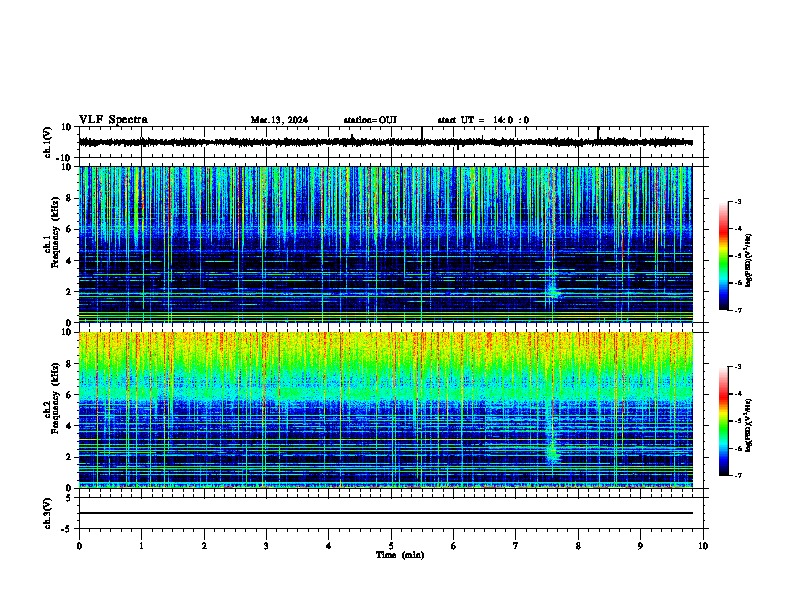Click the ch.1 colorbar 'log(PSD)' title
Viewport: 792px width, 612px height.
point(748,261)
